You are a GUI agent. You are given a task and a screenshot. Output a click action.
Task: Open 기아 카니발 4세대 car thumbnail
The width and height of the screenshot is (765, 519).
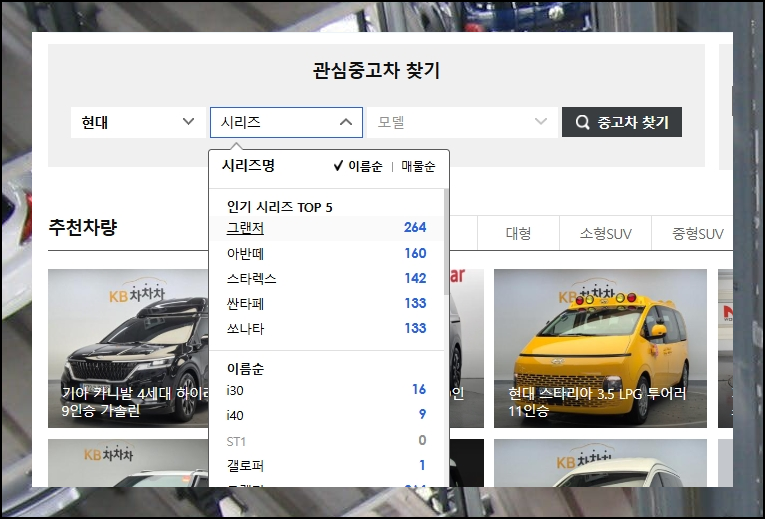[128, 348]
